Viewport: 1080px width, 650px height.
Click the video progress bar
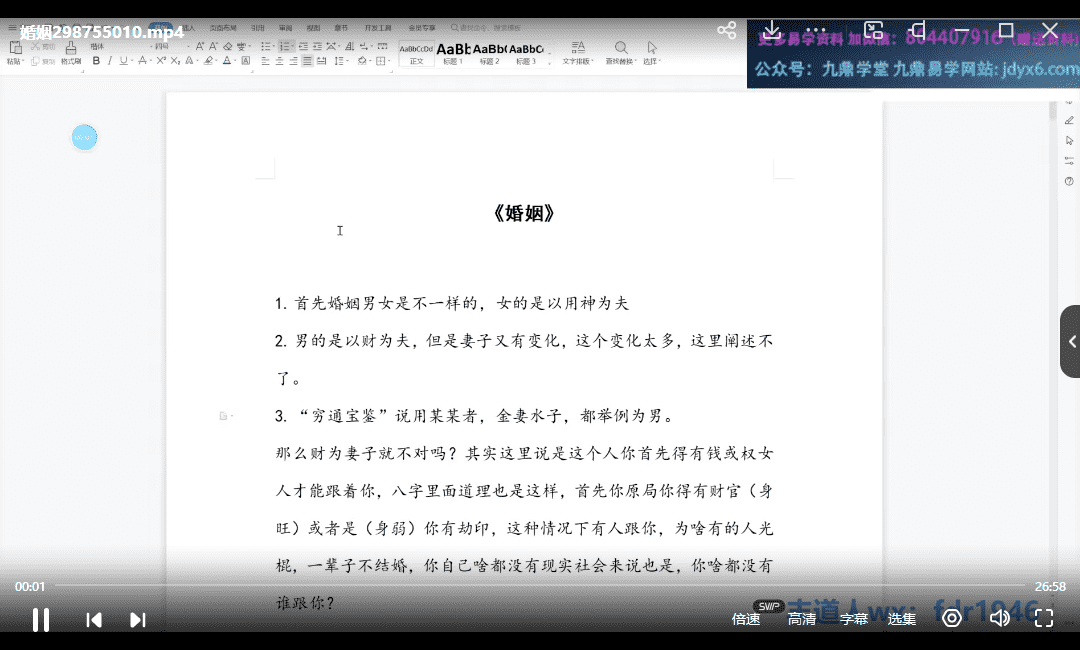tap(540, 586)
